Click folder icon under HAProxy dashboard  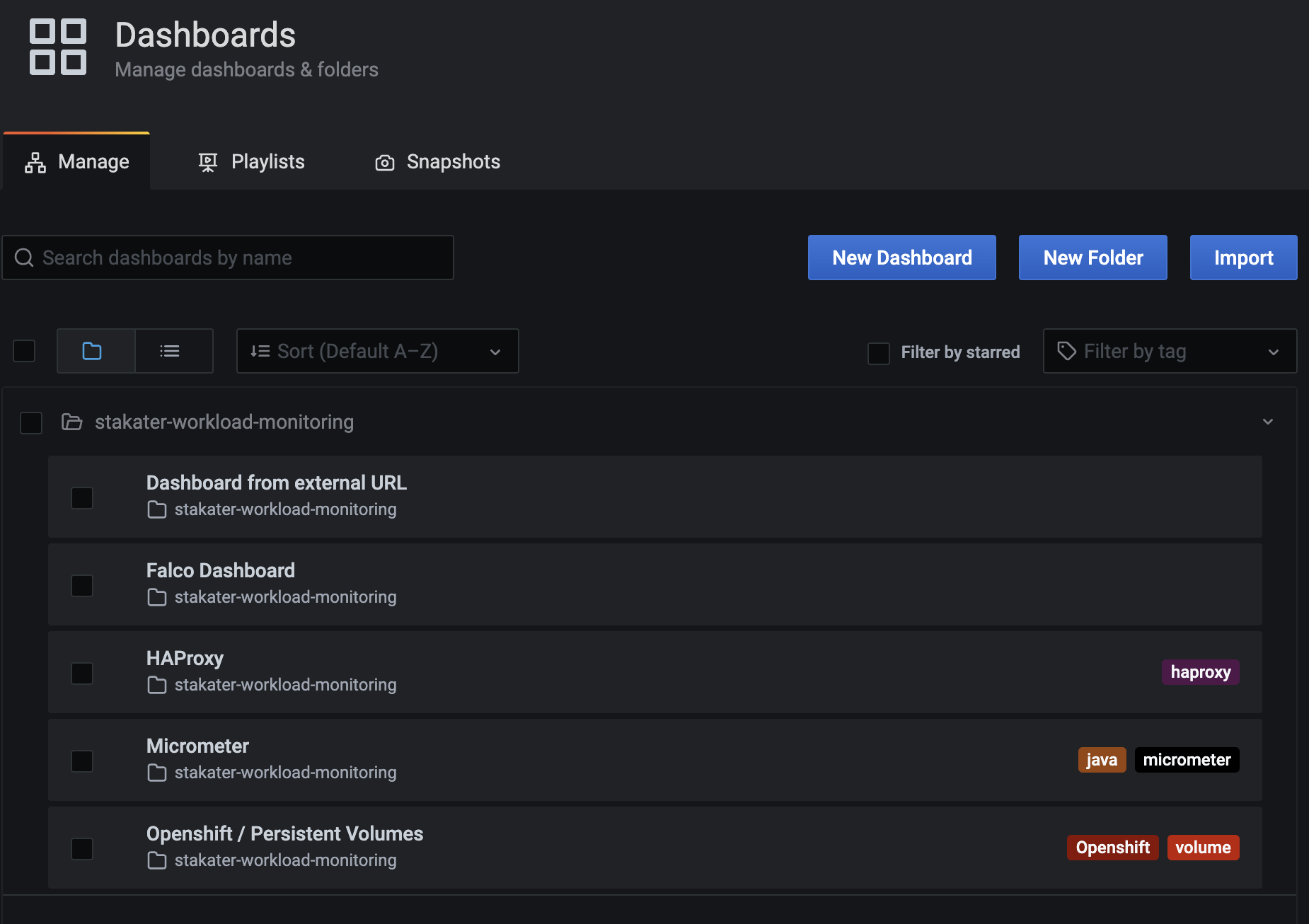[x=156, y=685]
